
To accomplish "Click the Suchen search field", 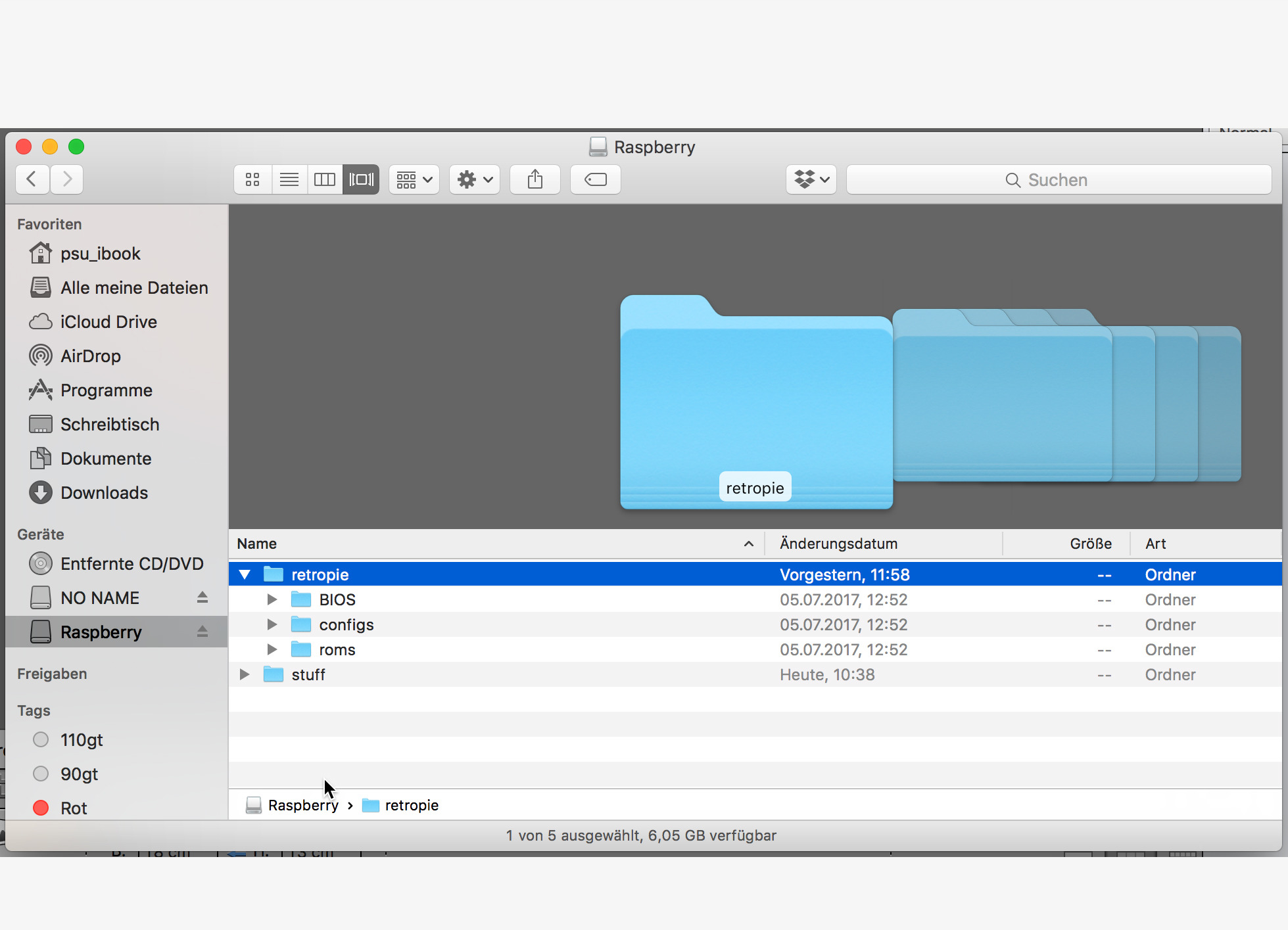I will pos(1057,180).
